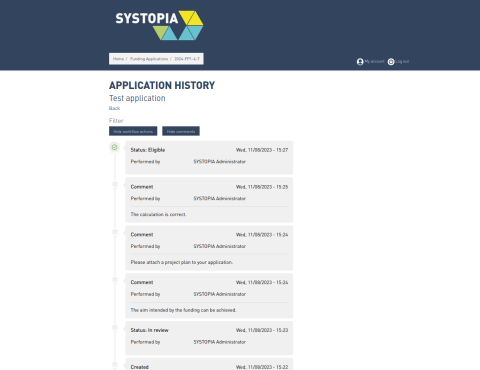Click the My account user icon

[360, 62]
